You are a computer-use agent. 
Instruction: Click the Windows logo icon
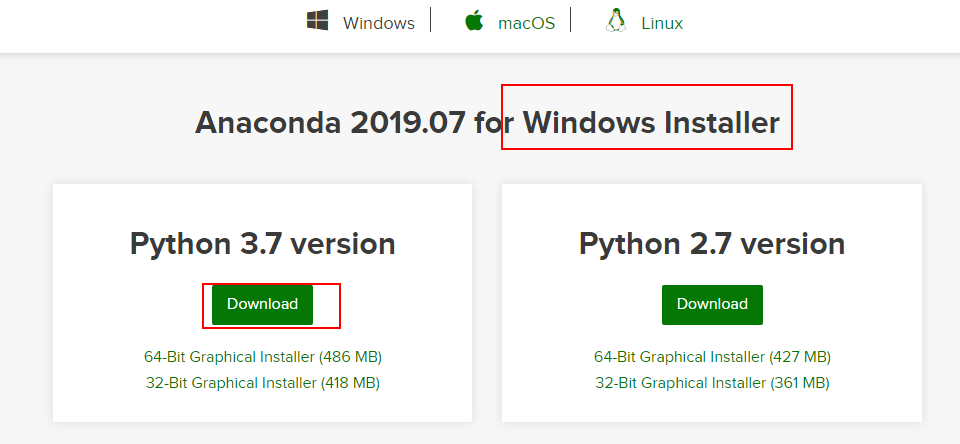click(317, 21)
